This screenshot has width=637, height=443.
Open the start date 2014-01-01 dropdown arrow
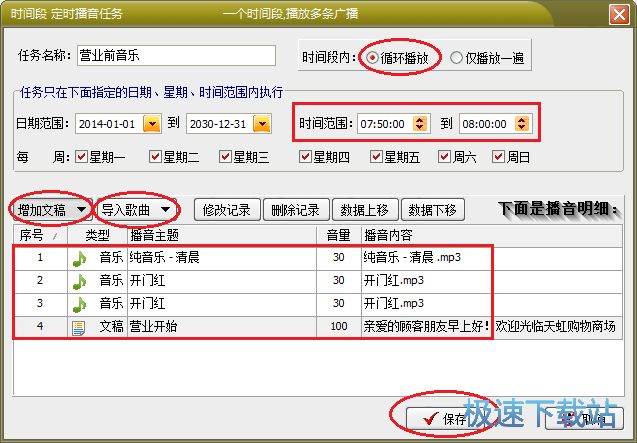(x=152, y=124)
